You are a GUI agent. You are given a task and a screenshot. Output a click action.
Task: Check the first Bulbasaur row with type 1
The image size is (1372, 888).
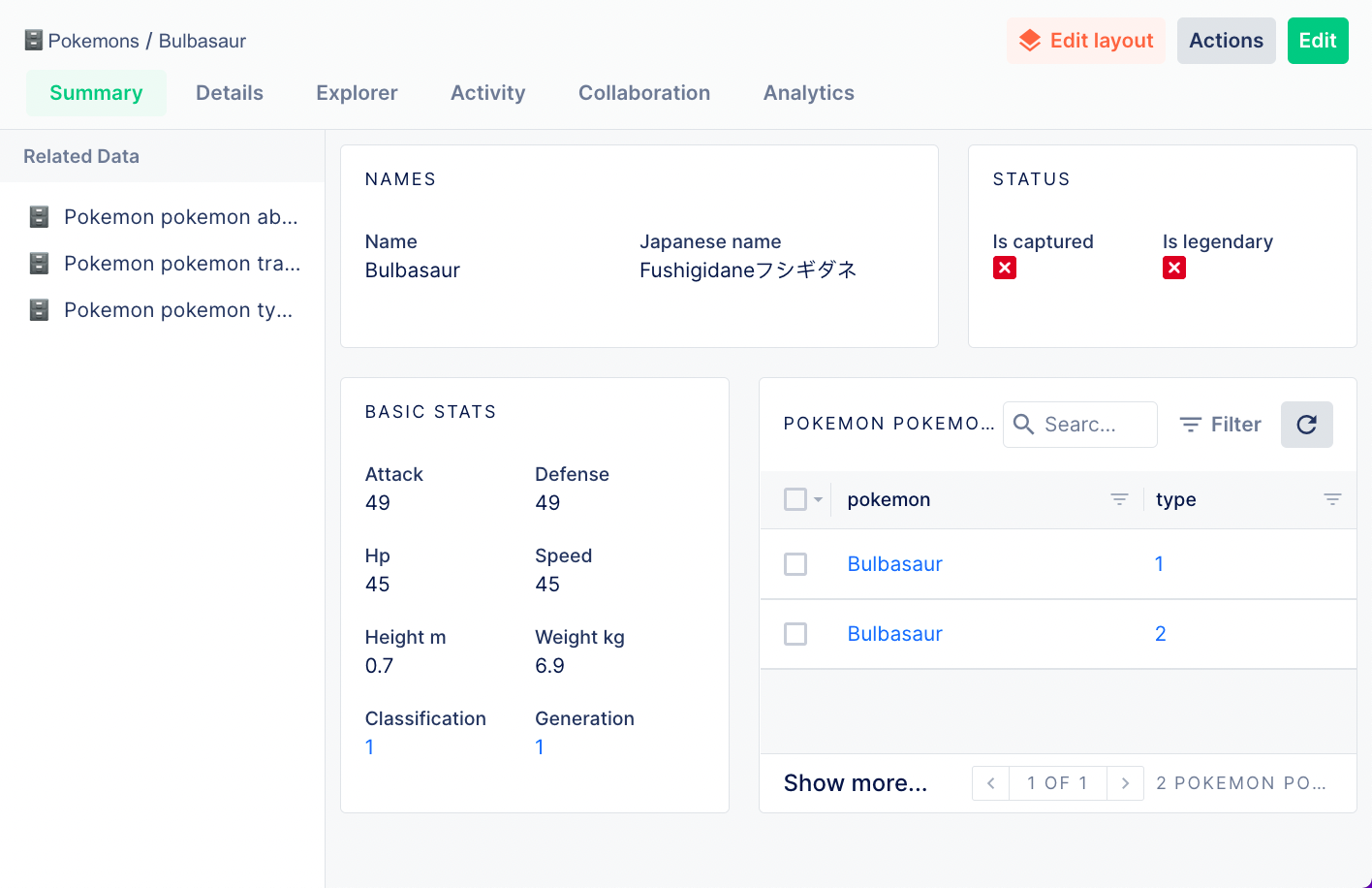pos(795,564)
